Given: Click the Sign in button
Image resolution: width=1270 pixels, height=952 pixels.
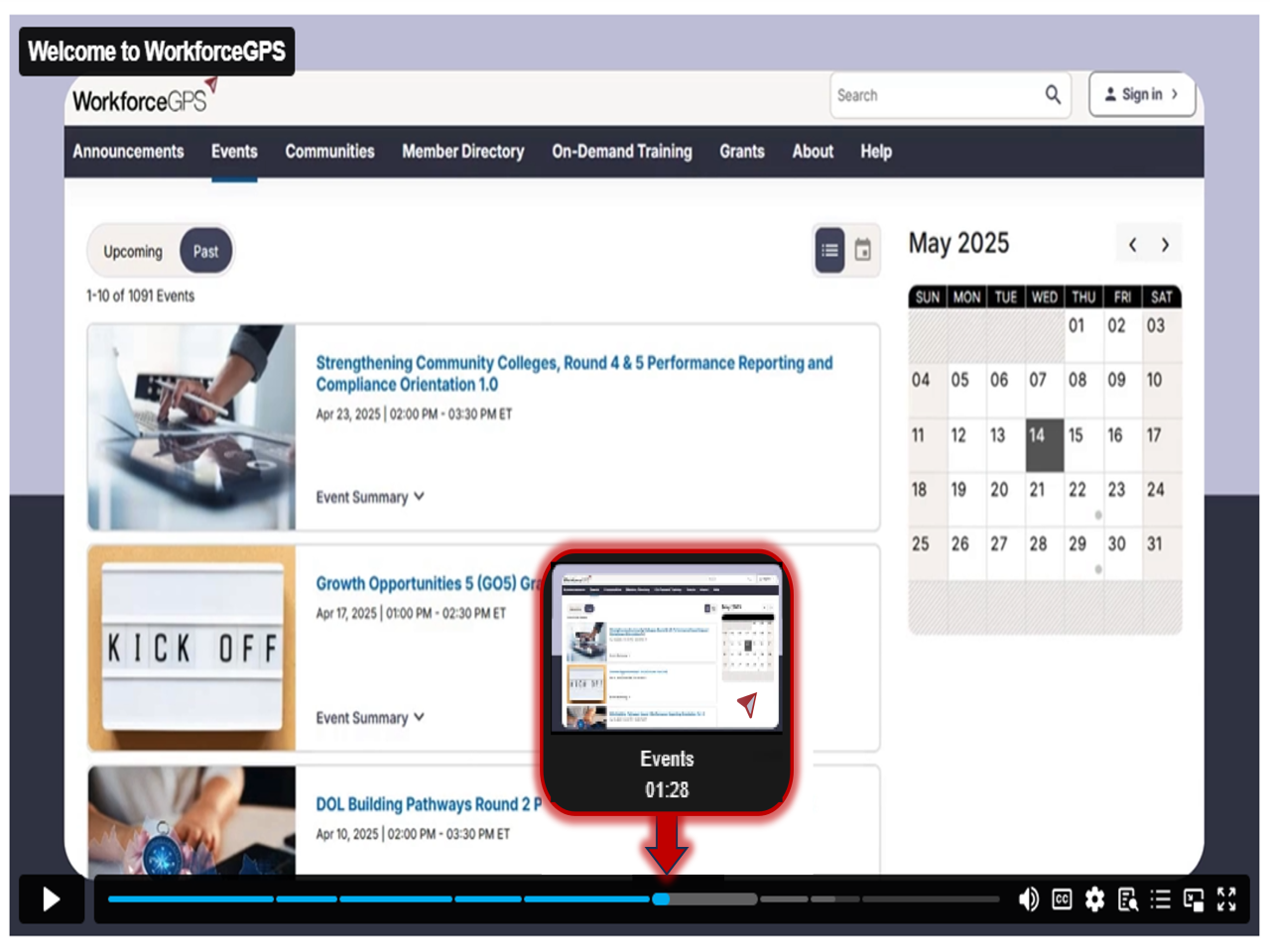Looking at the screenshot, I should click(x=1141, y=95).
